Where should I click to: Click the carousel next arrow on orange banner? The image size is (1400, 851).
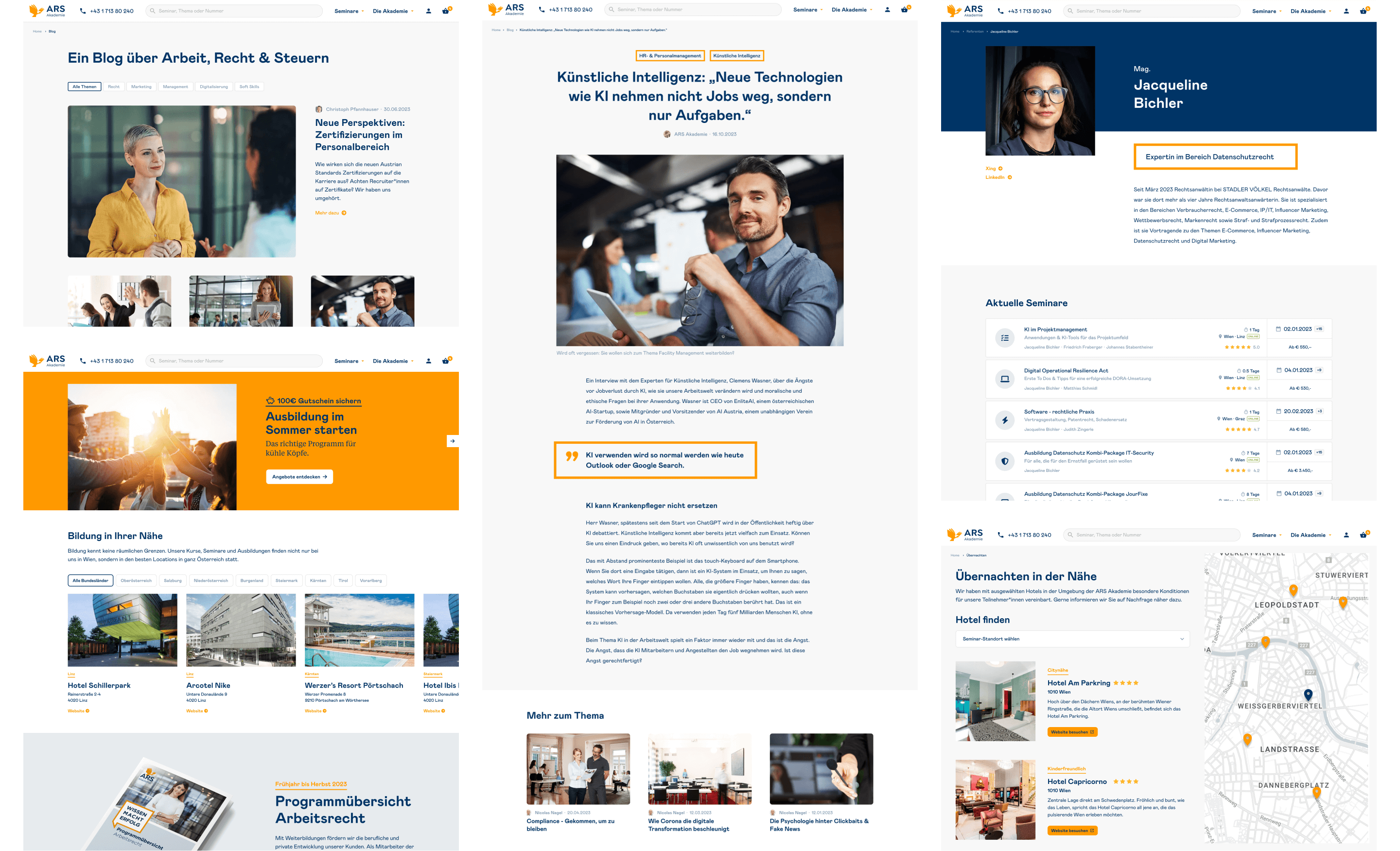click(452, 441)
